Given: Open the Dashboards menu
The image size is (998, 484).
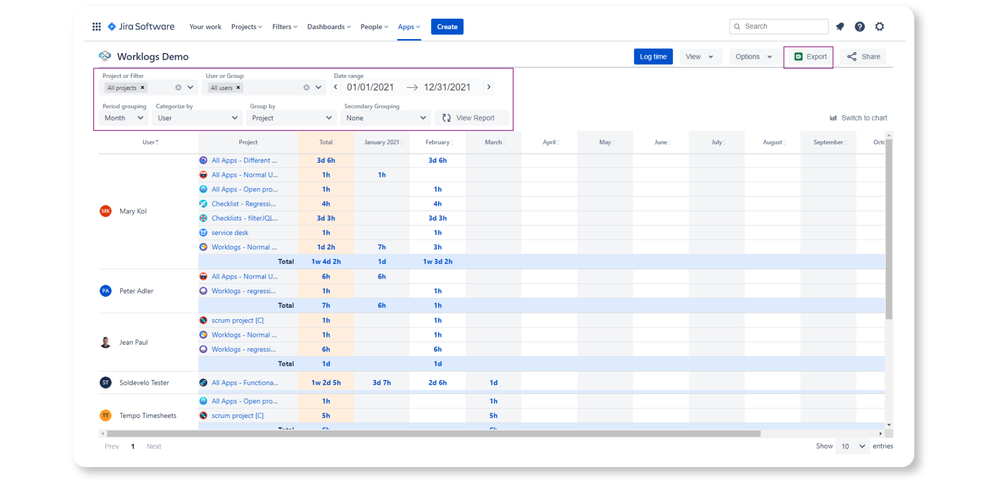Looking at the screenshot, I should 329,27.
